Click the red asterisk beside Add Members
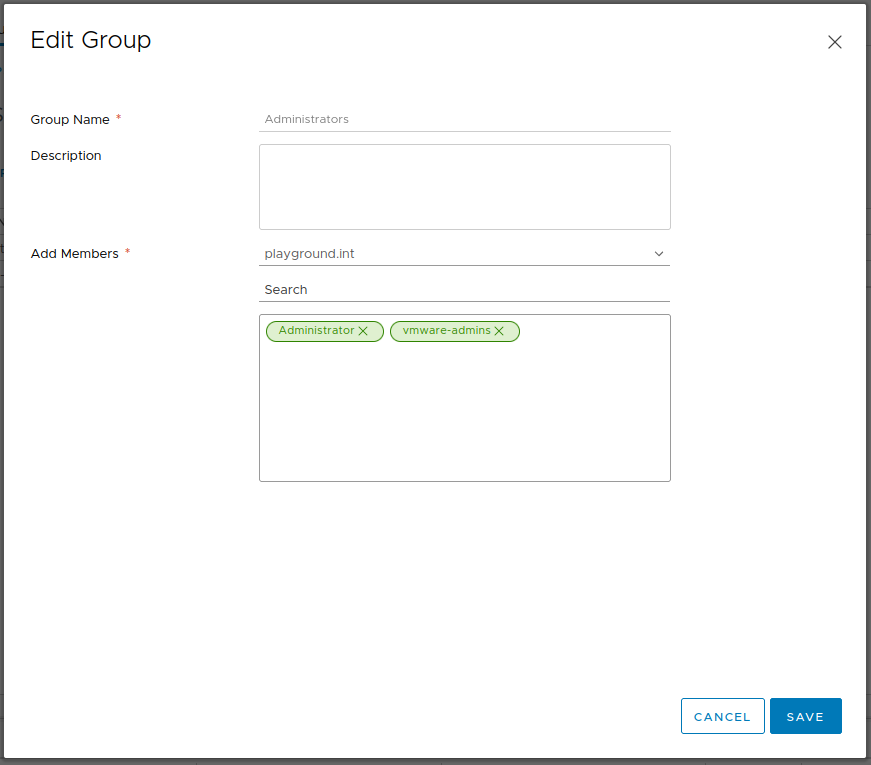This screenshot has width=871, height=765. click(x=127, y=253)
